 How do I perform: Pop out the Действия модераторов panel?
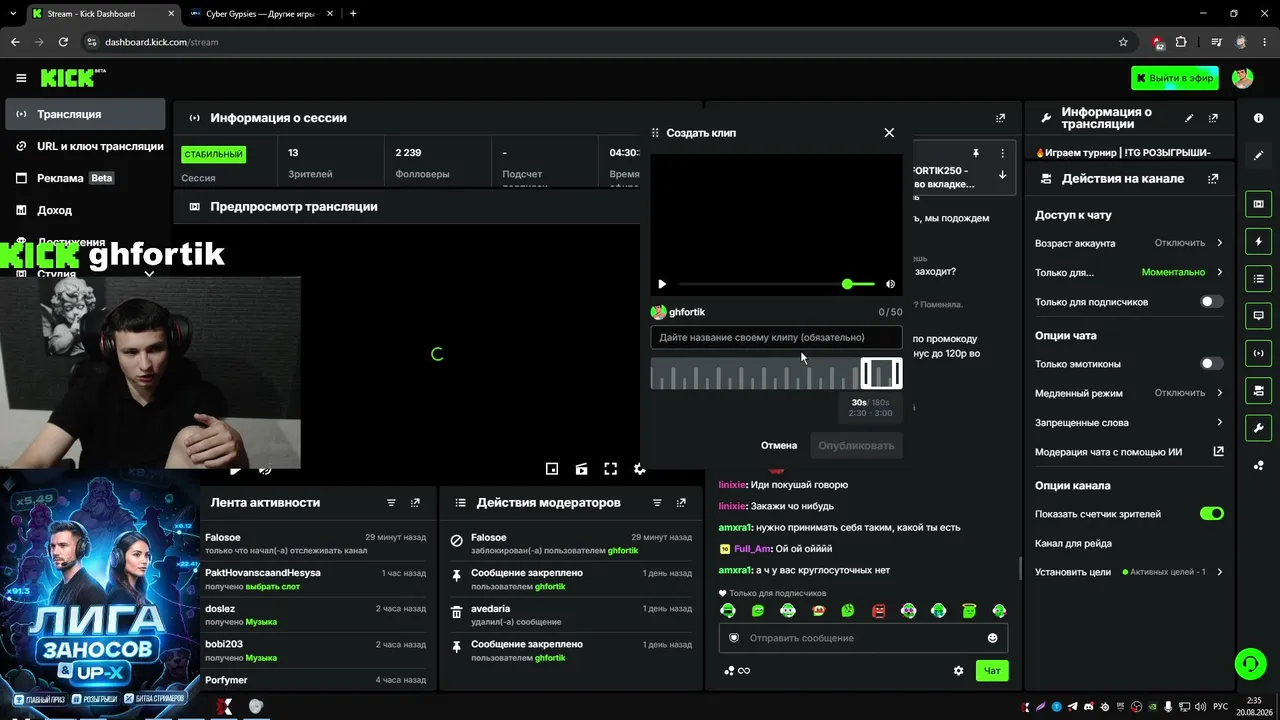(x=681, y=503)
